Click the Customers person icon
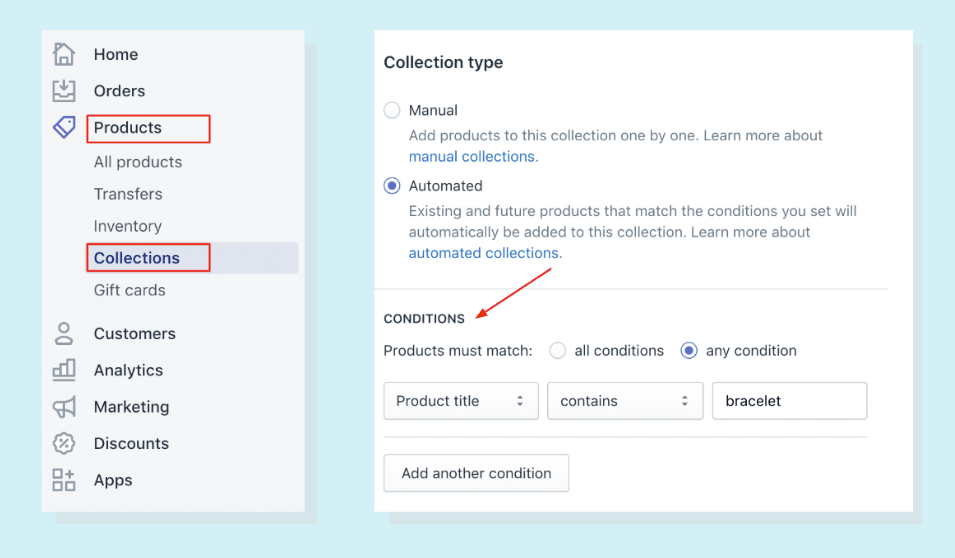This screenshot has width=955, height=558. (64, 333)
